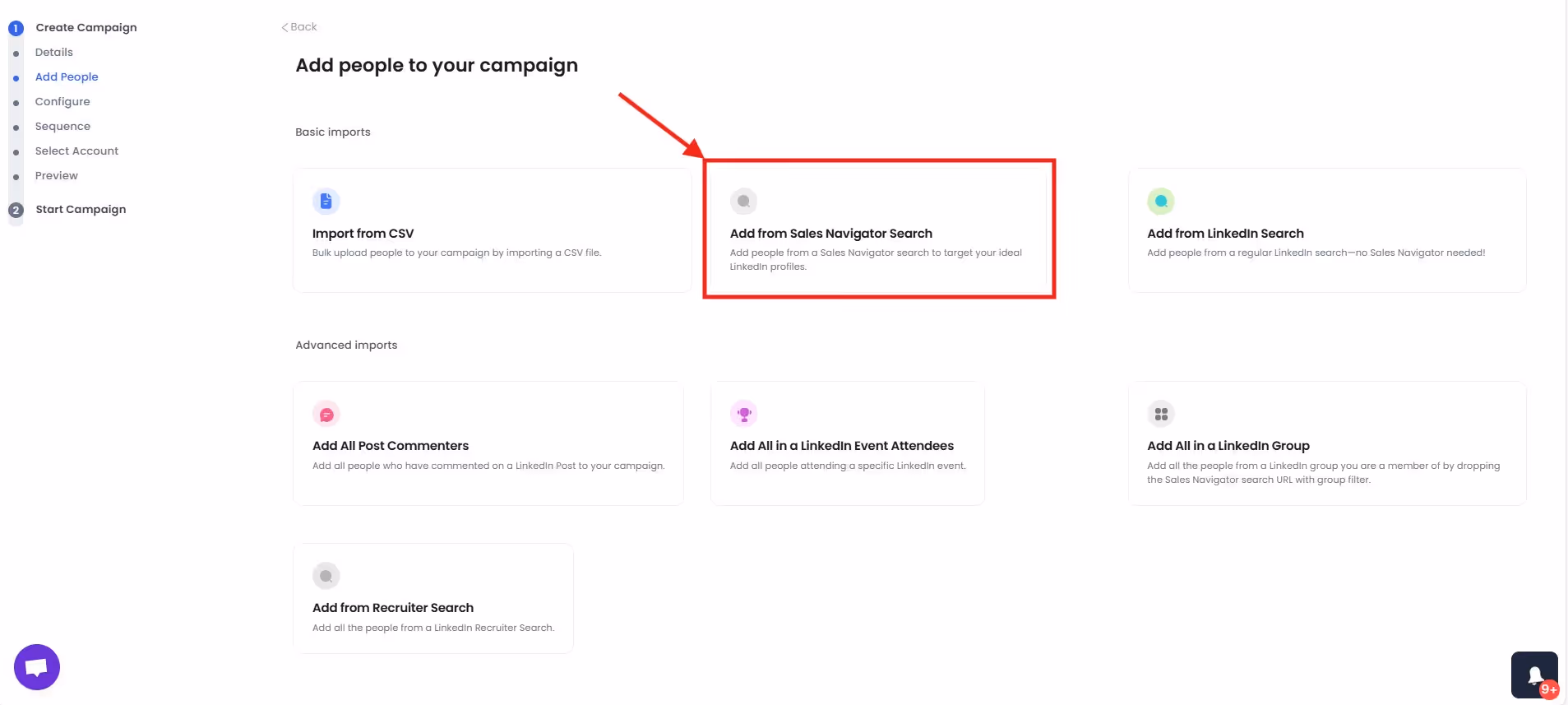Select the LinkedIn Event Attendees icon

[743, 414]
